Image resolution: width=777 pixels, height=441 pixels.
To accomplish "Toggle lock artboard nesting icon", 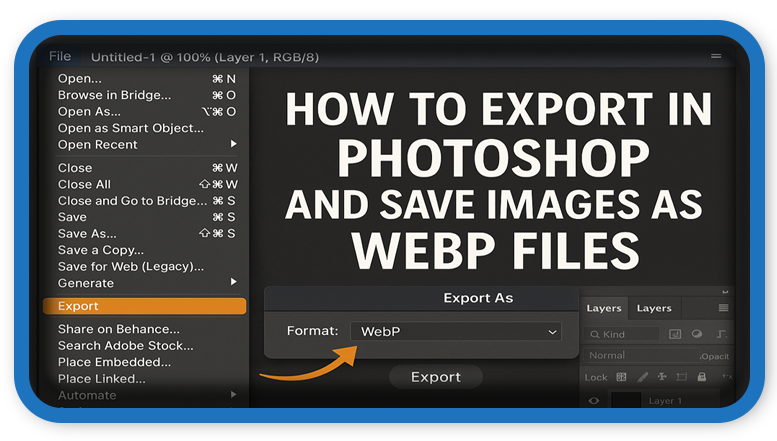I will pos(682,377).
